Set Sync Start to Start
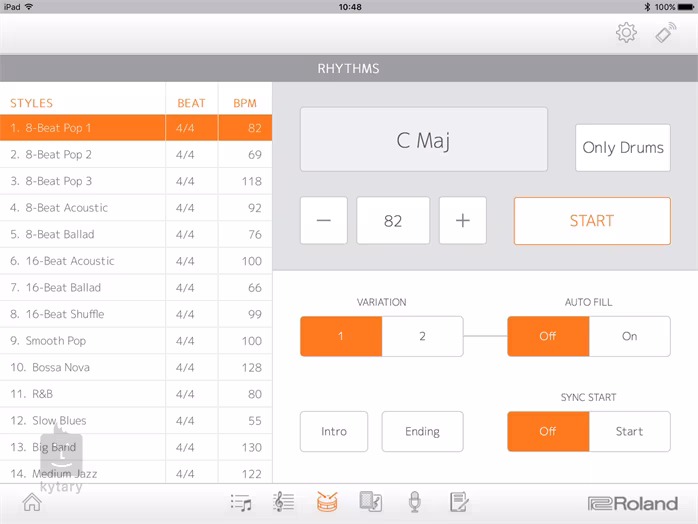Image resolution: width=698 pixels, height=524 pixels. (629, 431)
